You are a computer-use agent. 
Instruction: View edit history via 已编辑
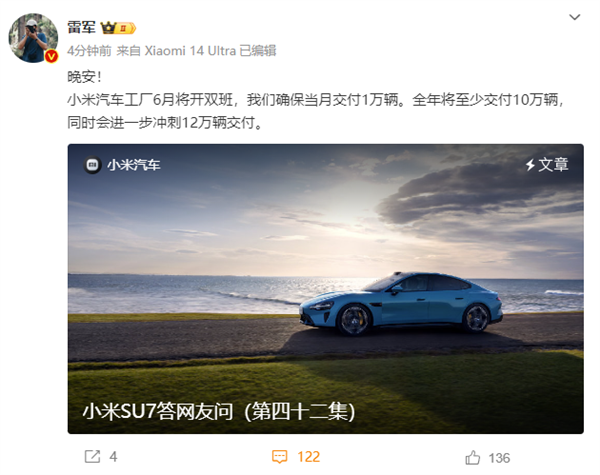coord(258,51)
